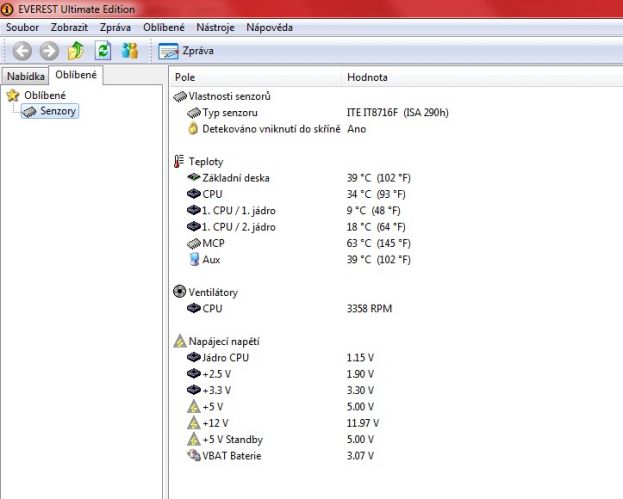Open the Zobrazit menu
The width and height of the screenshot is (623, 499).
[69, 27]
